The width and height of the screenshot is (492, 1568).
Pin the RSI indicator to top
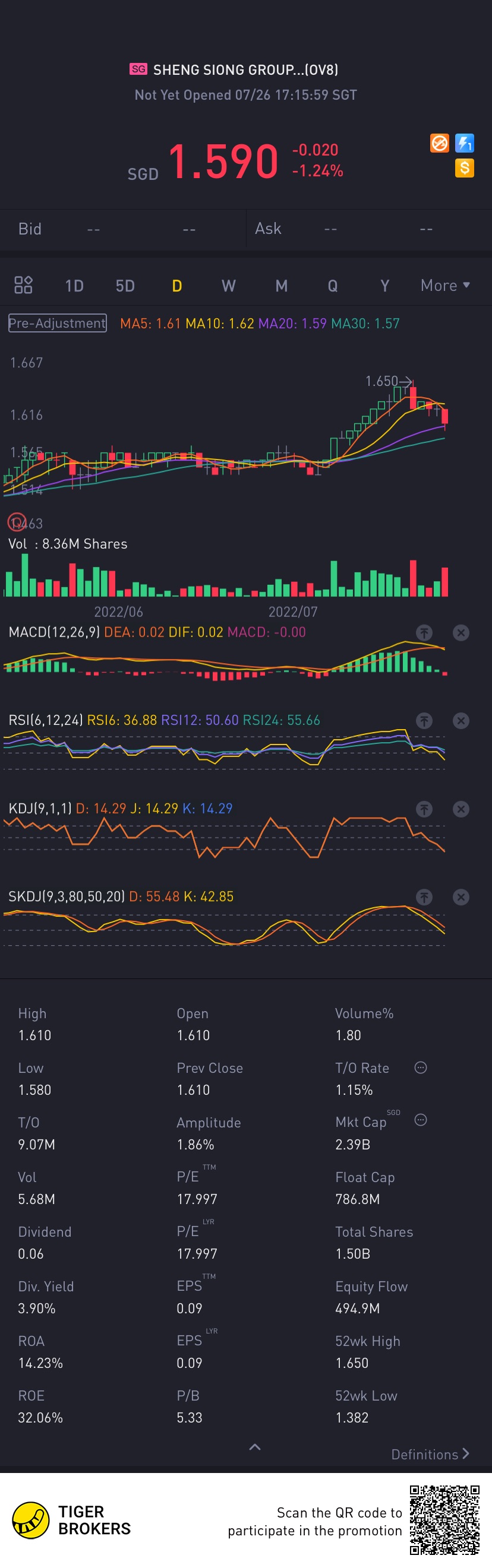tap(424, 721)
